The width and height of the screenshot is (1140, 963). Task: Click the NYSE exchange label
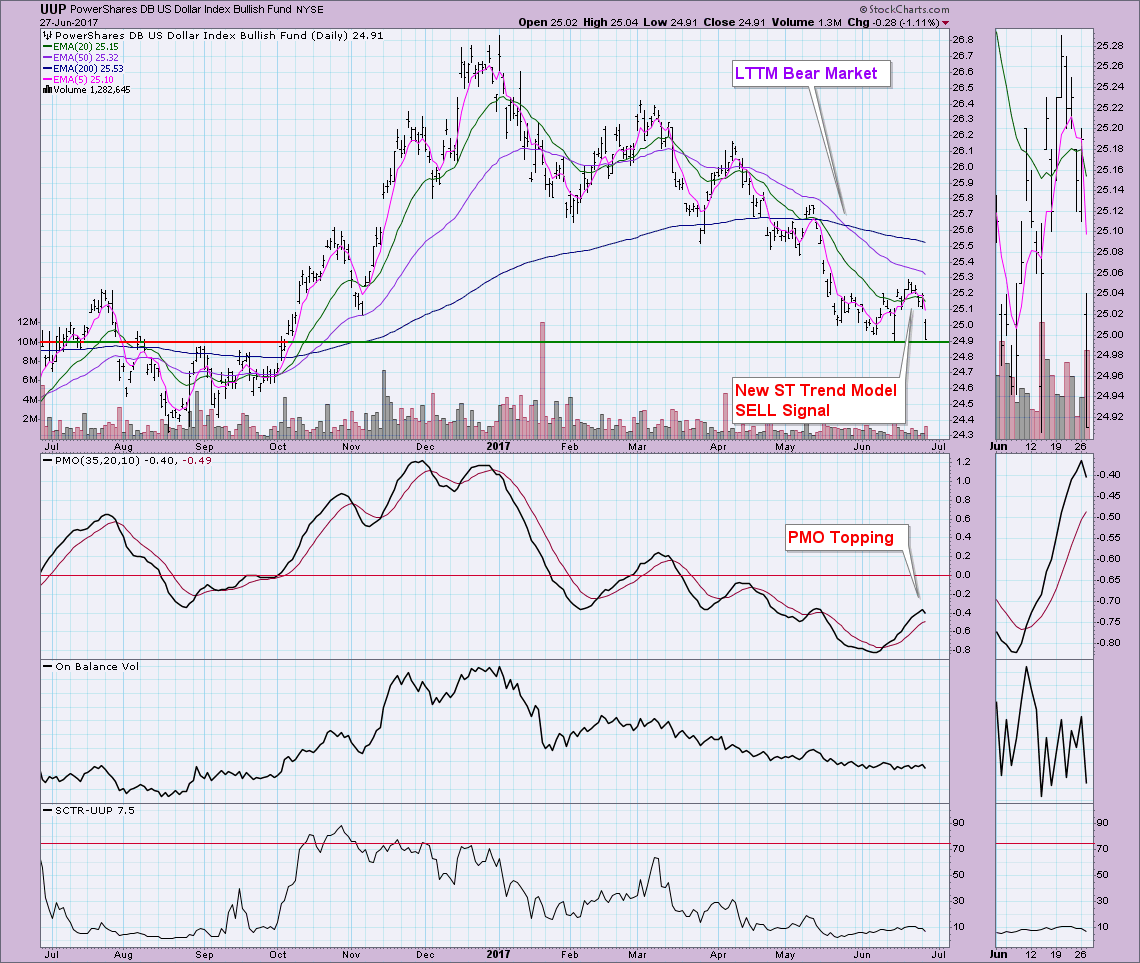(310, 10)
